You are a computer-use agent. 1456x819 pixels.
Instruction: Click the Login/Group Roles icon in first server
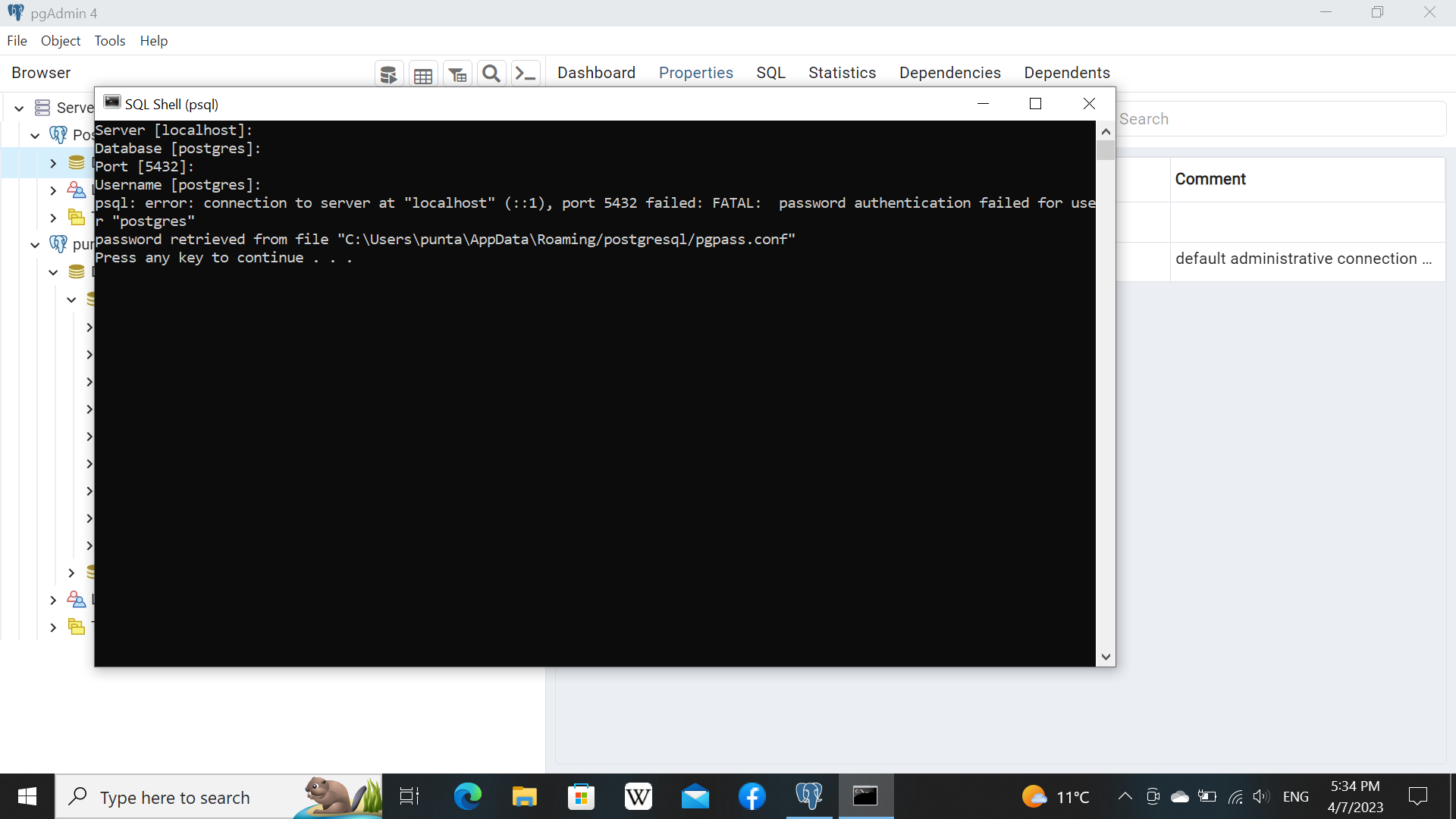tap(76, 190)
